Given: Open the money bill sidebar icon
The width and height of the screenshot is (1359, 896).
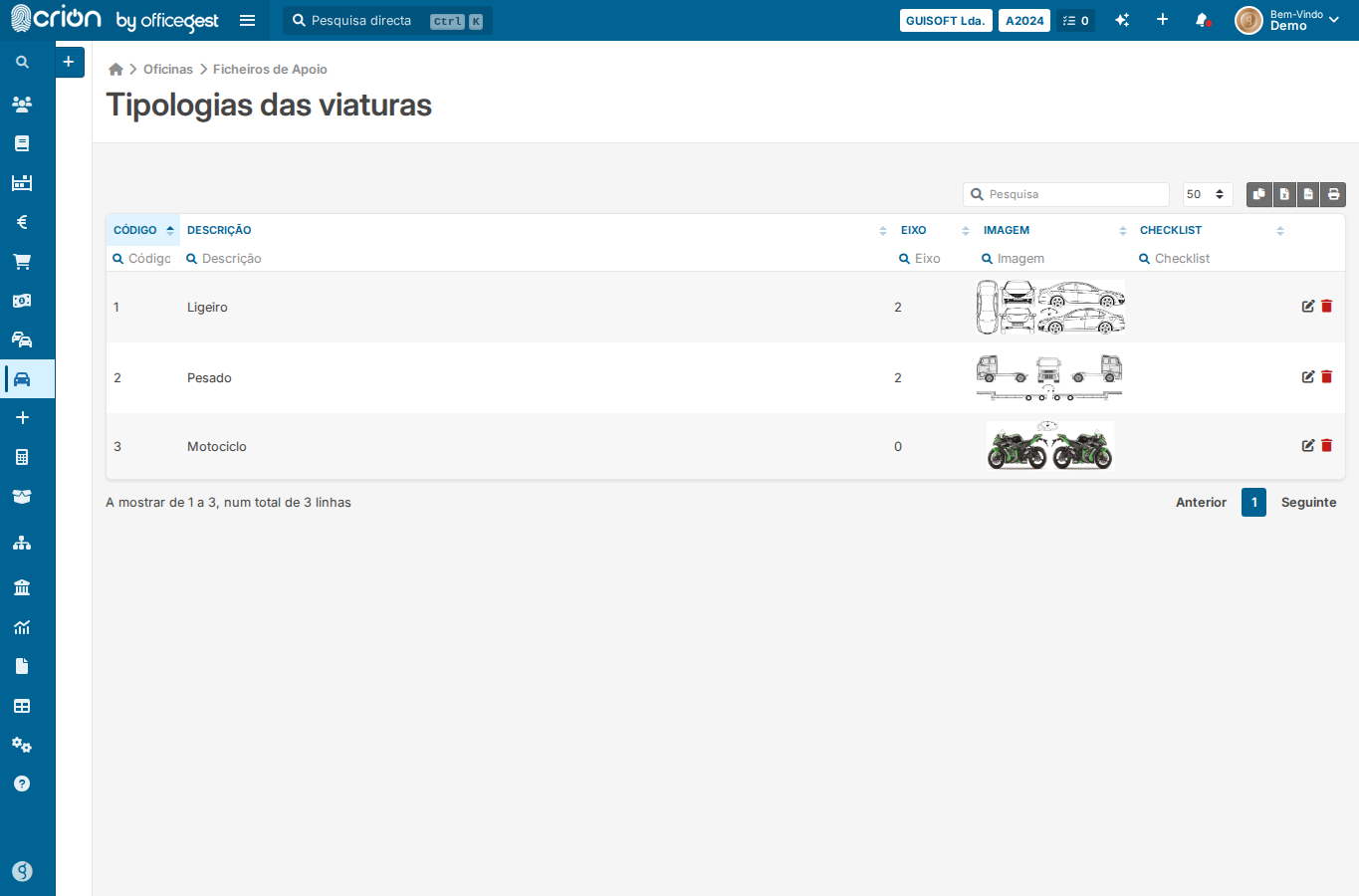Looking at the screenshot, I should coord(22,301).
